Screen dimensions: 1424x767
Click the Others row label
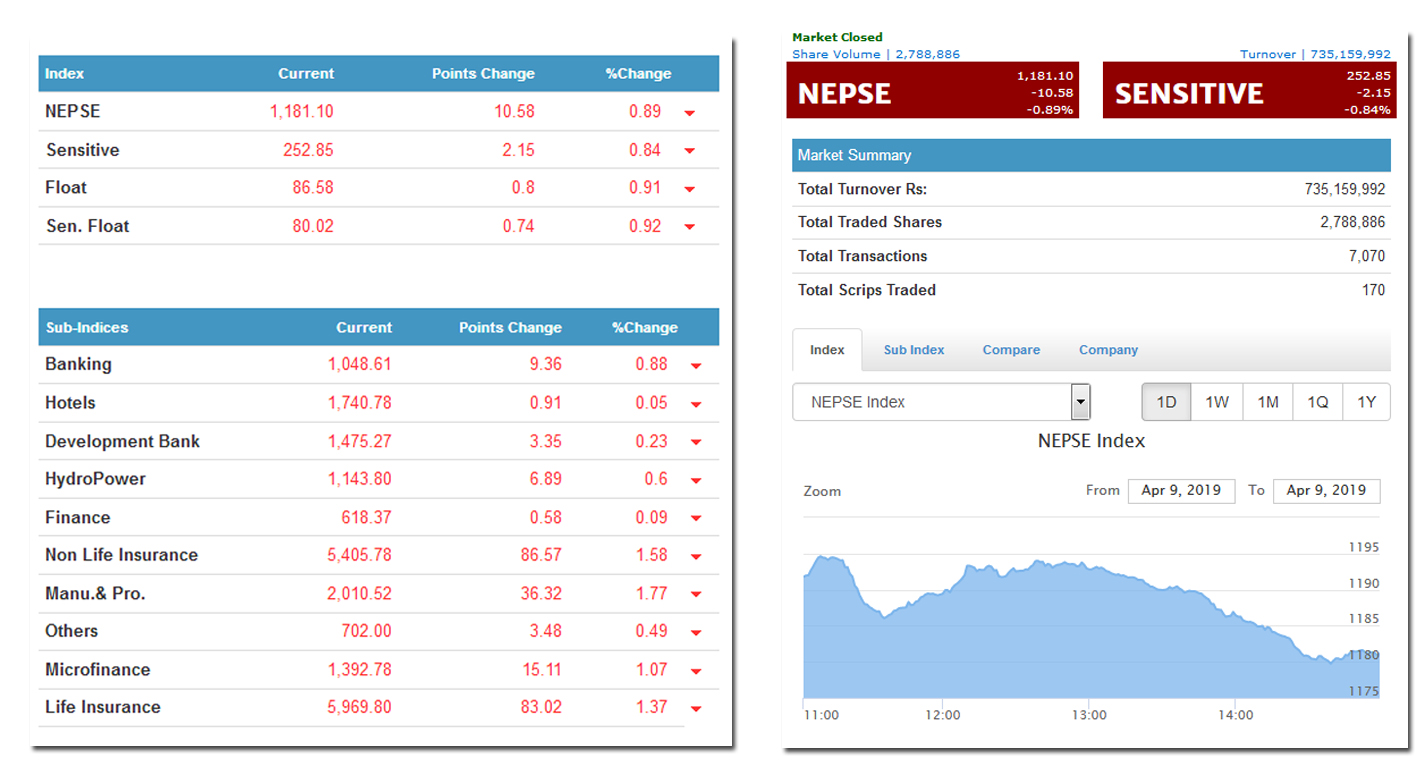71,631
